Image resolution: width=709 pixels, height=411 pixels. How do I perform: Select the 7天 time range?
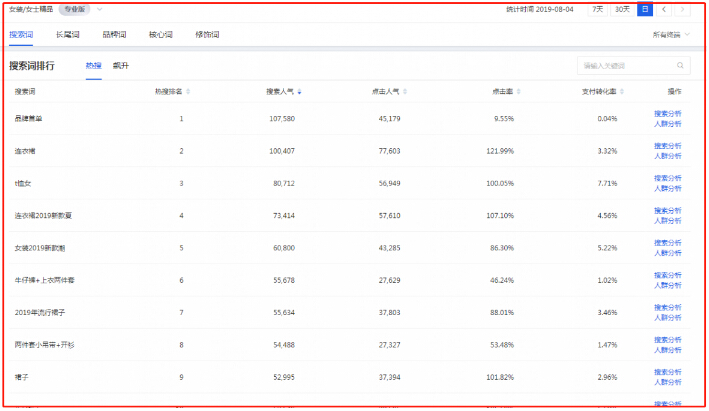(x=597, y=9)
